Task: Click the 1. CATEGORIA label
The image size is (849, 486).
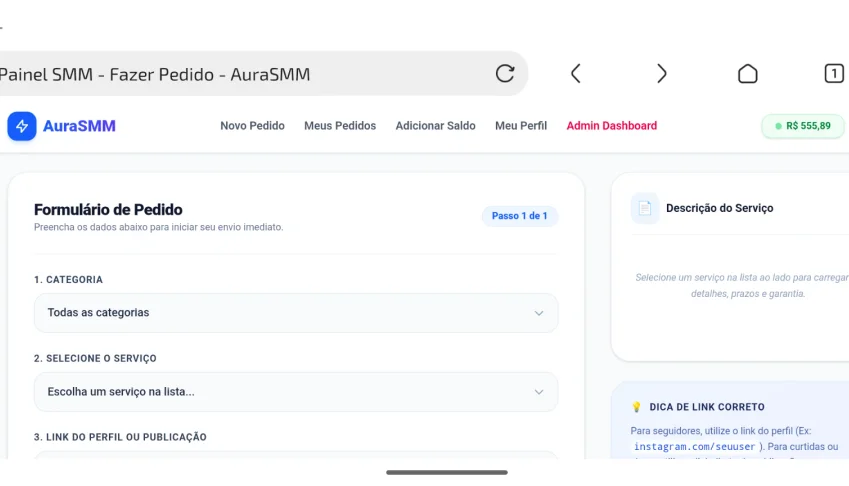Action: tap(68, 280)
